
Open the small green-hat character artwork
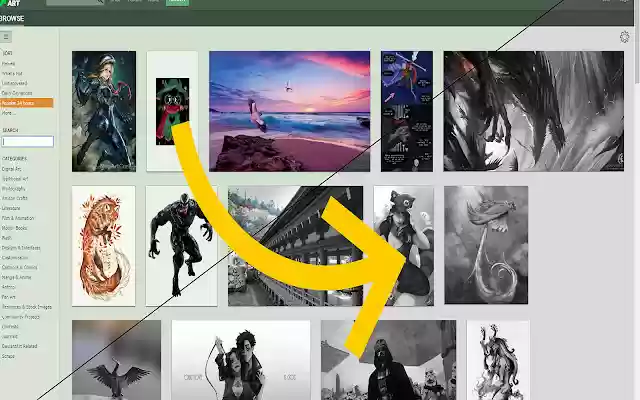click(172, 111)
